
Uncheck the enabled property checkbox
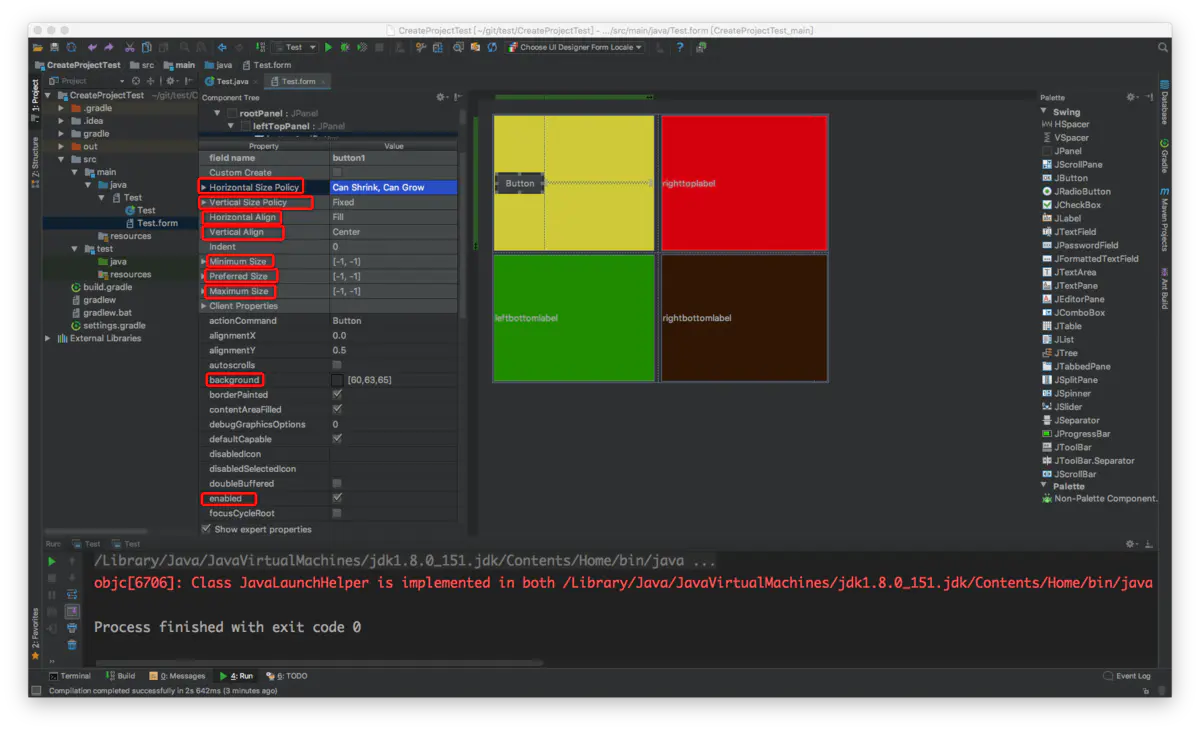point(337,498)
